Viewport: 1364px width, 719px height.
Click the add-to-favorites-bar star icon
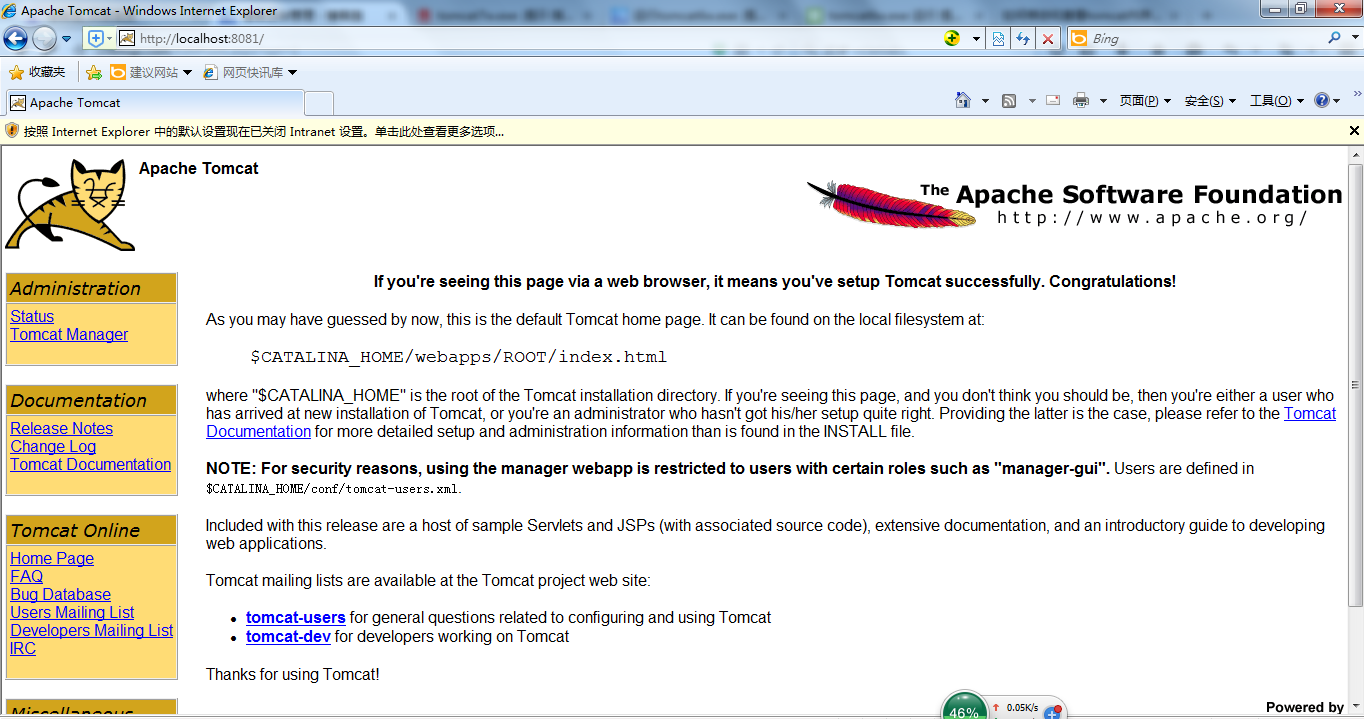[x=94, y=72]
